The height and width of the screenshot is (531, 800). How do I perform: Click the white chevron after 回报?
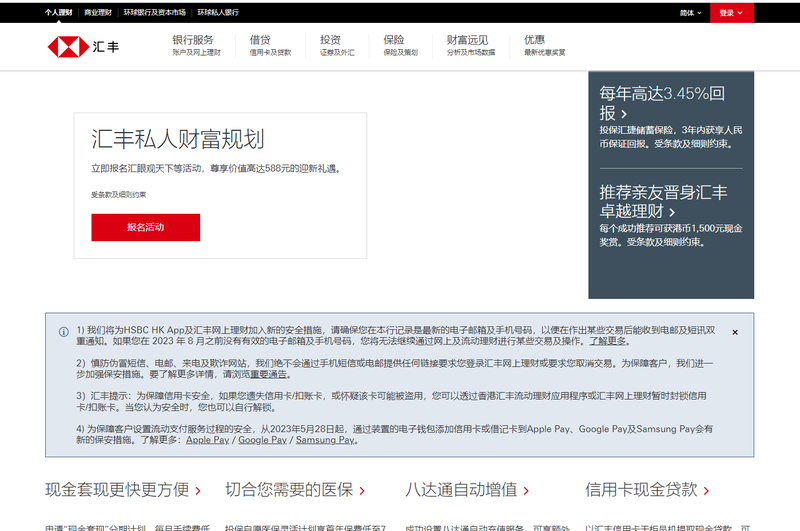point(623,114)
